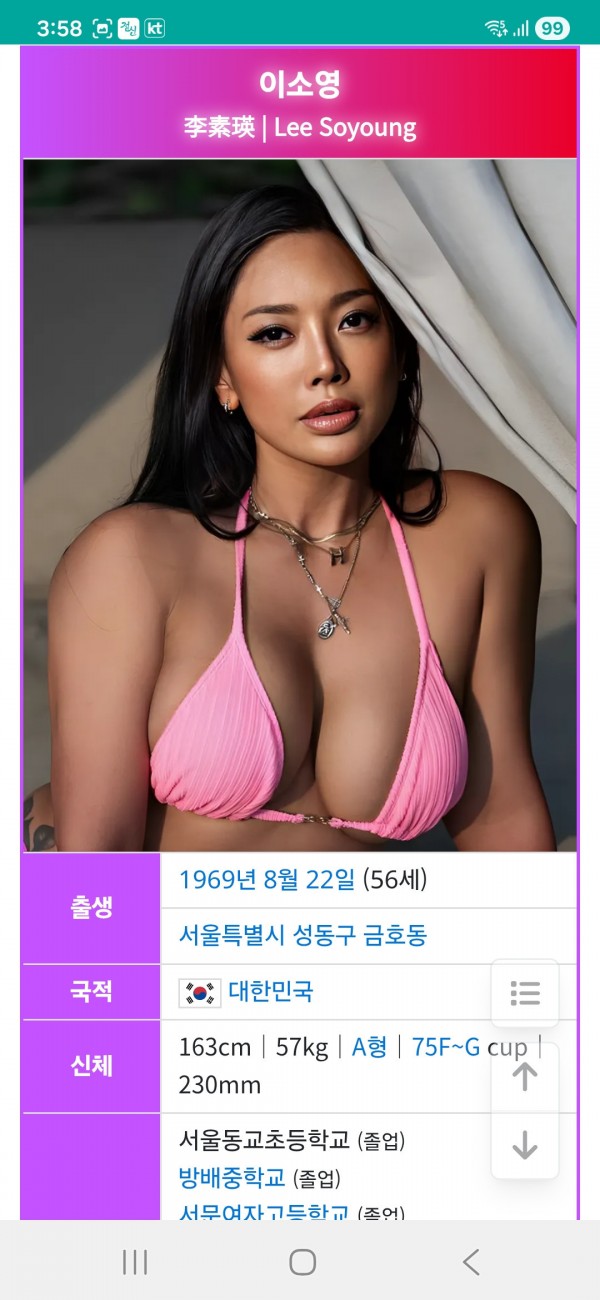Open the table of contents list icon

click(x=525, y=993)
